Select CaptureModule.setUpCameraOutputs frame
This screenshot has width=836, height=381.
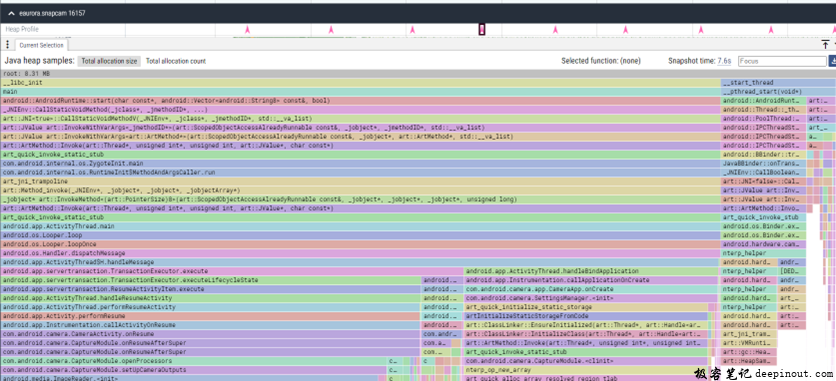[194, 370]
